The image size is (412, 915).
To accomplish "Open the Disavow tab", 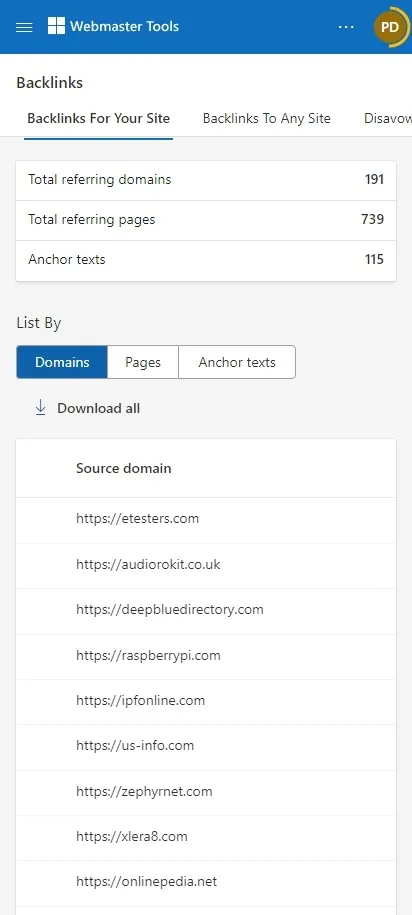I will tap(387, 118).
